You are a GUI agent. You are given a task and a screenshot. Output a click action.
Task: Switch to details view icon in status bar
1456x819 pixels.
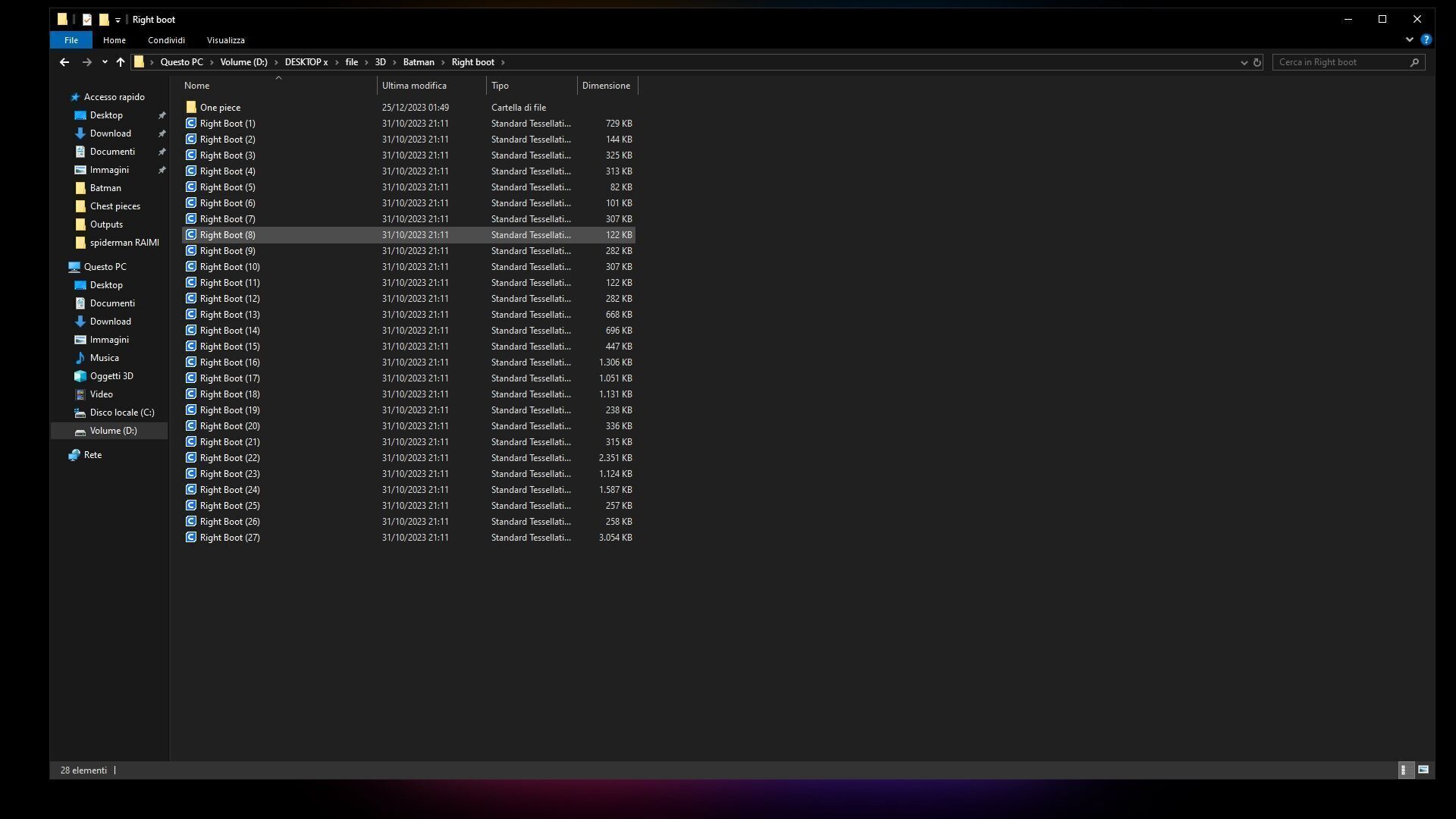(1404, 770)
